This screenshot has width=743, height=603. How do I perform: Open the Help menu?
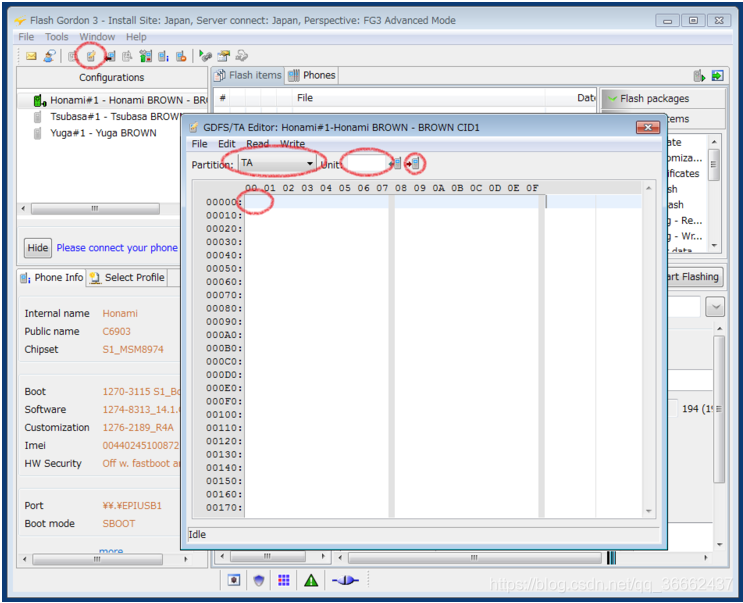pyautogui.click(x=136, y=37)
